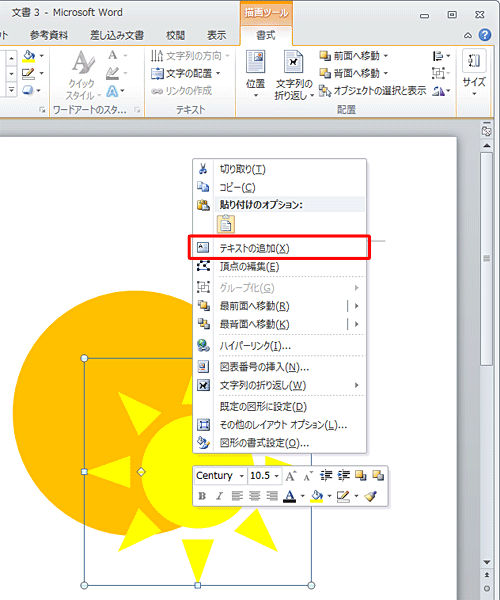This screenshot has width=500, height=600.
Task: Choose Edit Points (頂点の編集) menu item
Action: click(x=279, y=266)
